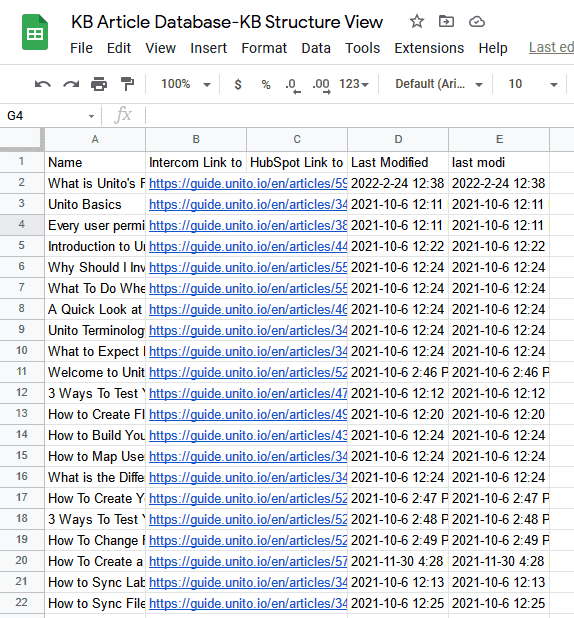Select column E header

click(x=499, y=139)
